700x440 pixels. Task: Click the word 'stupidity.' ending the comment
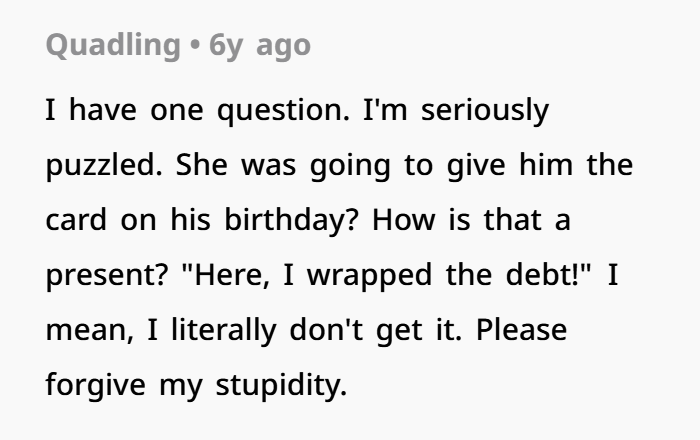point(281,385)
